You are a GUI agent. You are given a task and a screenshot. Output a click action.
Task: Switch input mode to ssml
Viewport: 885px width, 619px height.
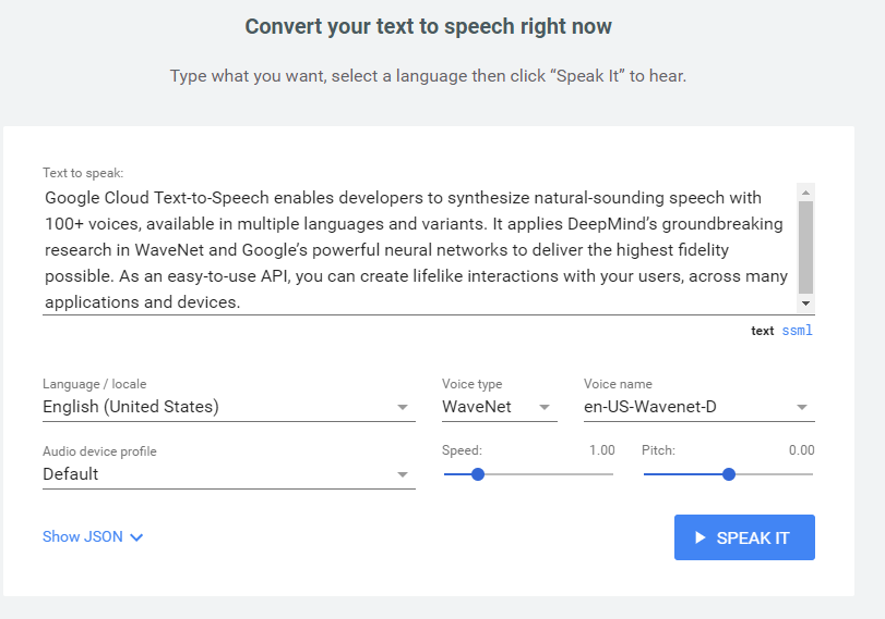[797, 330]
